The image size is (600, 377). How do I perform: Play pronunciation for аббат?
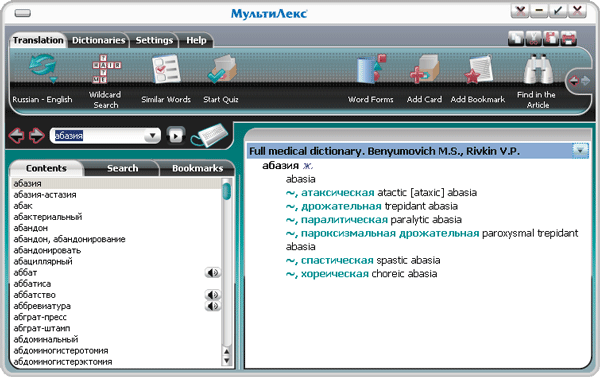point(212,273)
